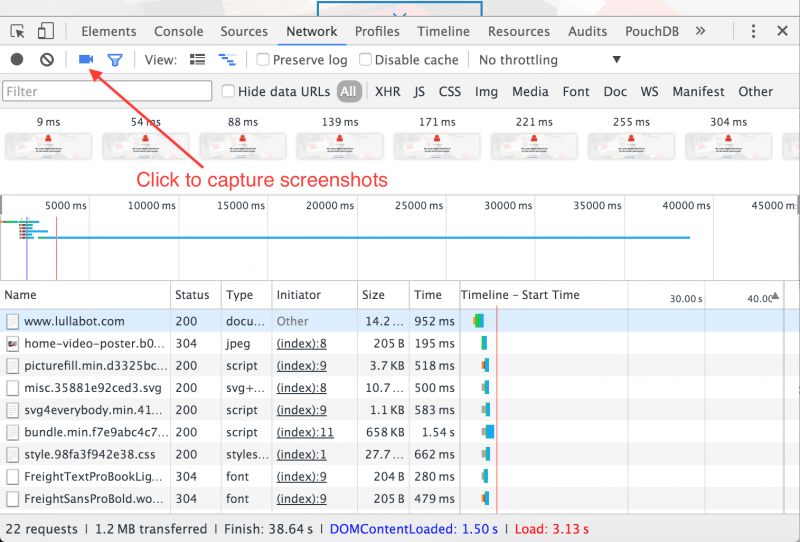Tick the Hide data URLs checkbox
The image size is (800, 542).
coord(228,91)
